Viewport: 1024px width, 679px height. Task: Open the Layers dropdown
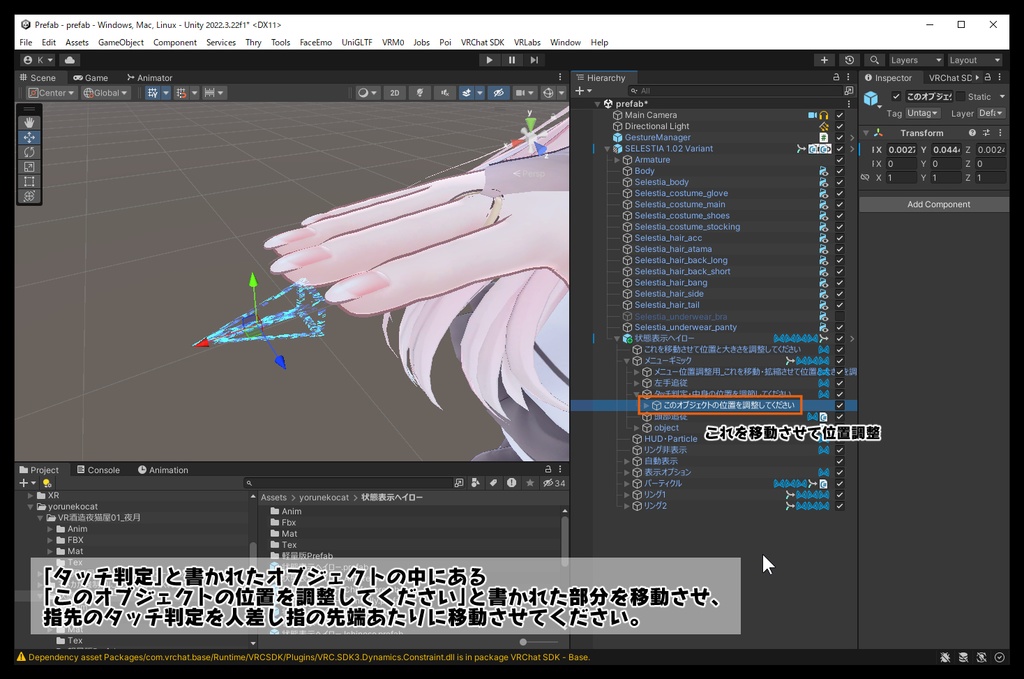916,60
